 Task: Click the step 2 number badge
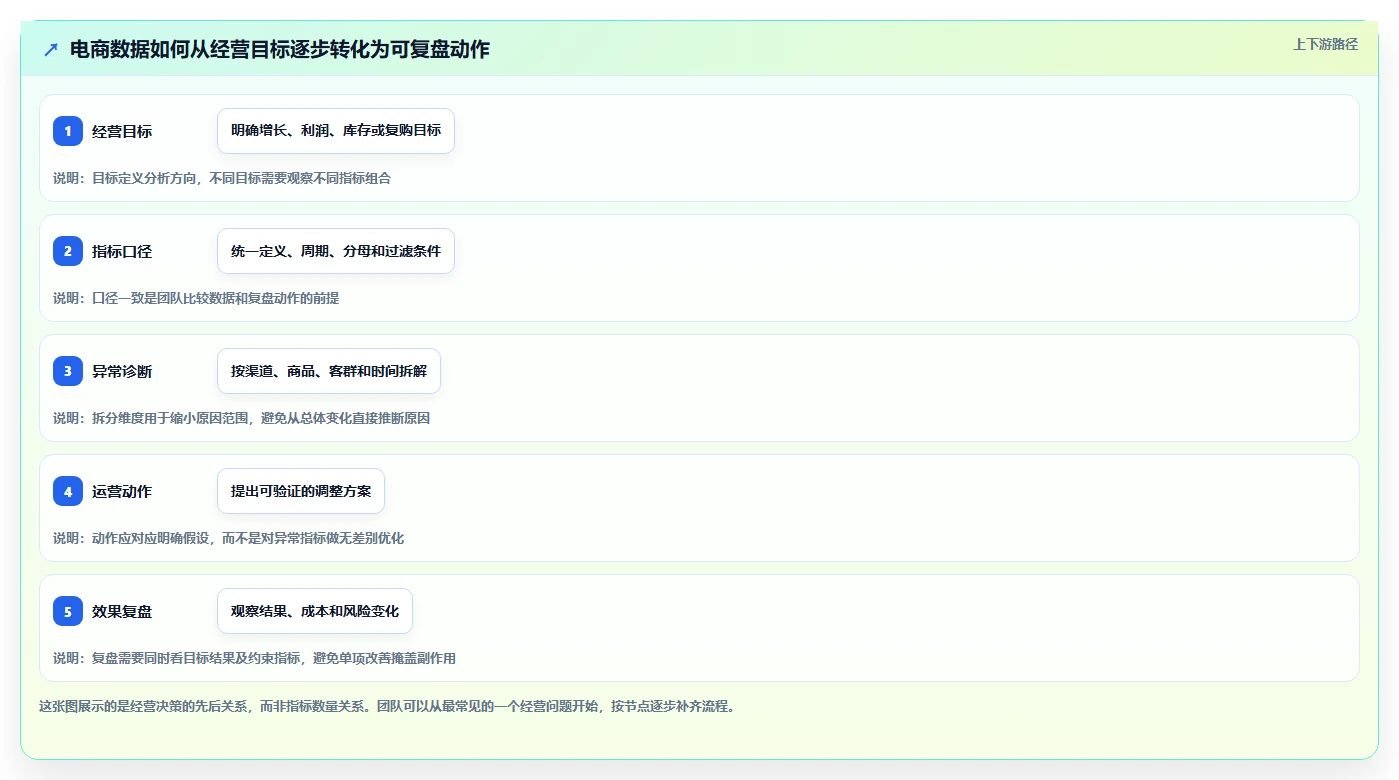pos(68,251)
